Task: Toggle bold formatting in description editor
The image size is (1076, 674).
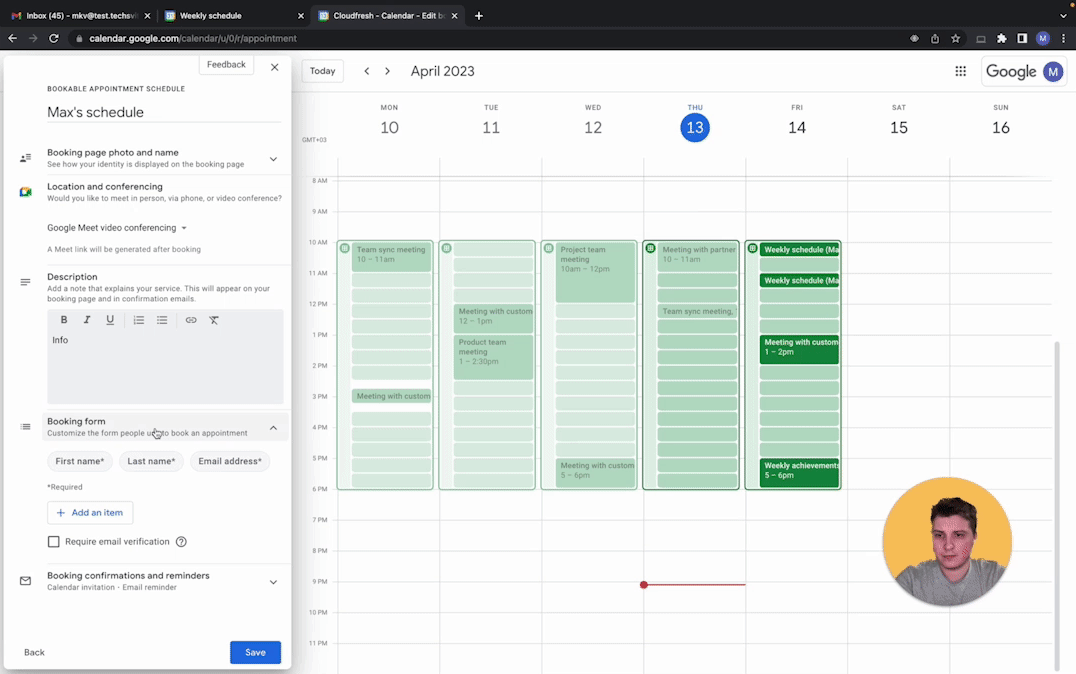Action: pyautogui.click(x=64, y=320)
